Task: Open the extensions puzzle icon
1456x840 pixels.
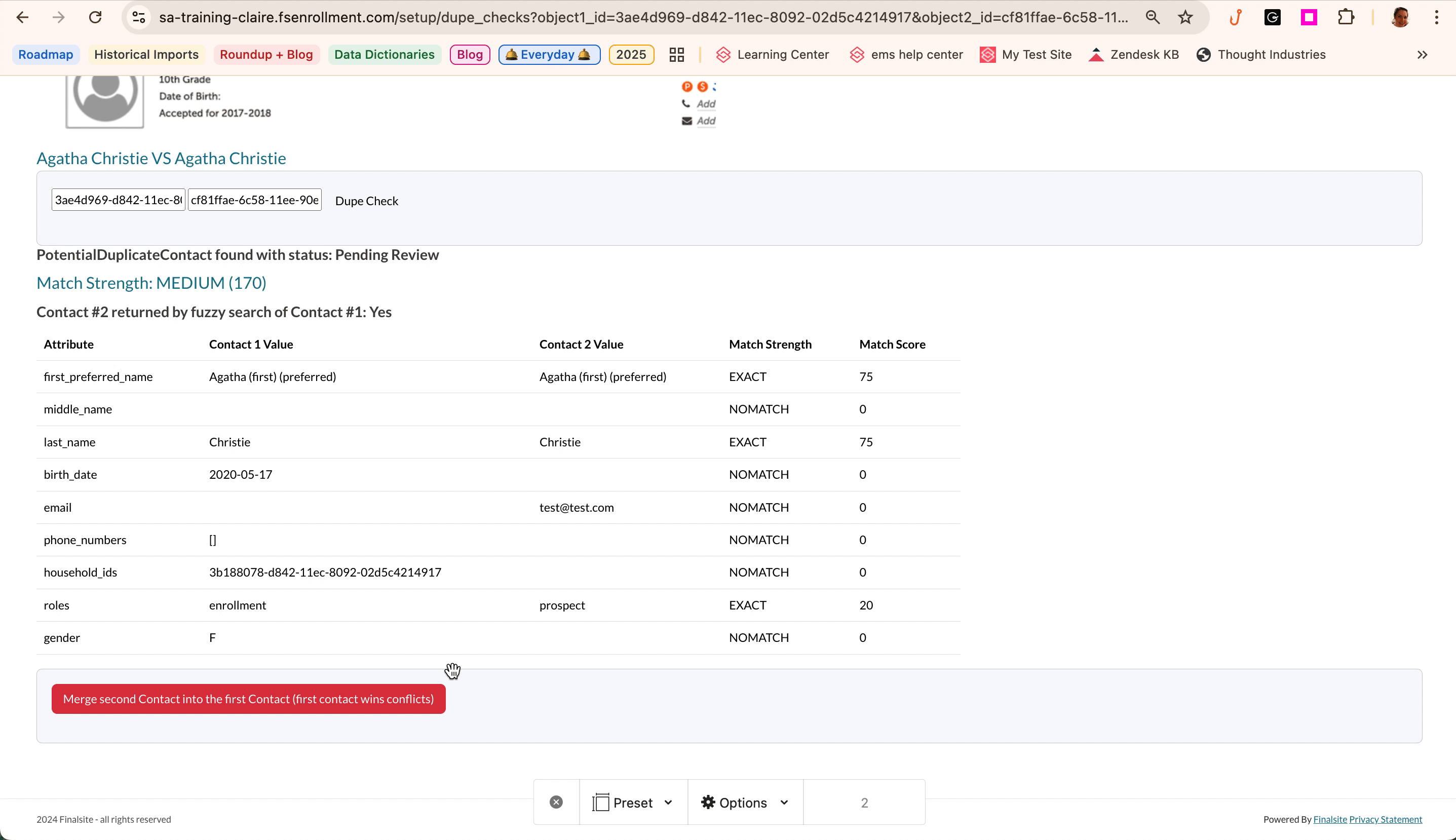Action: (1346, 17)
